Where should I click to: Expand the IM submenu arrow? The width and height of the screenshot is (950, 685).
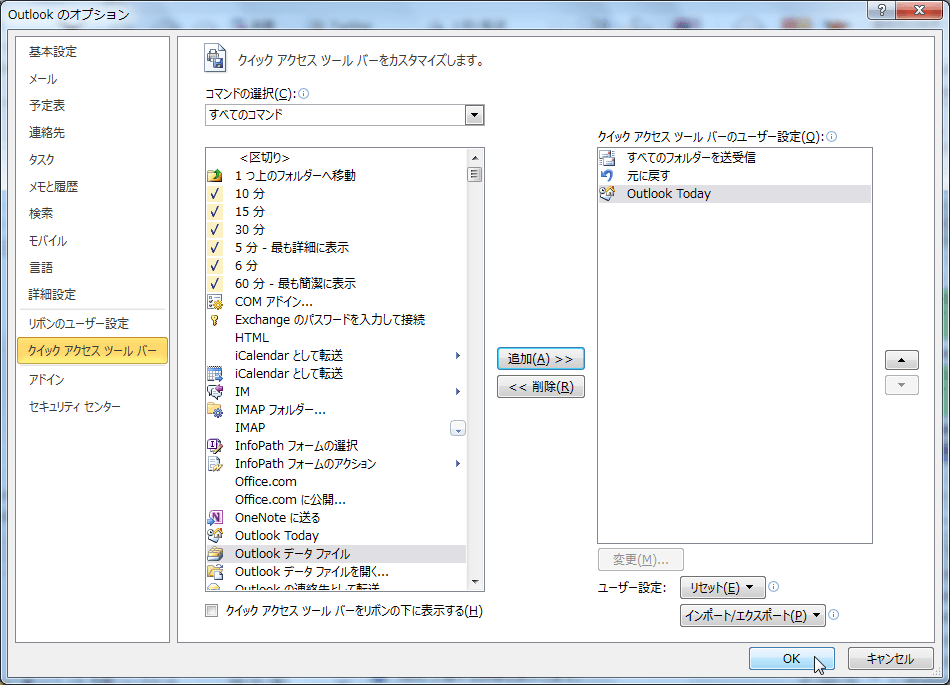(x=458, y=392)
